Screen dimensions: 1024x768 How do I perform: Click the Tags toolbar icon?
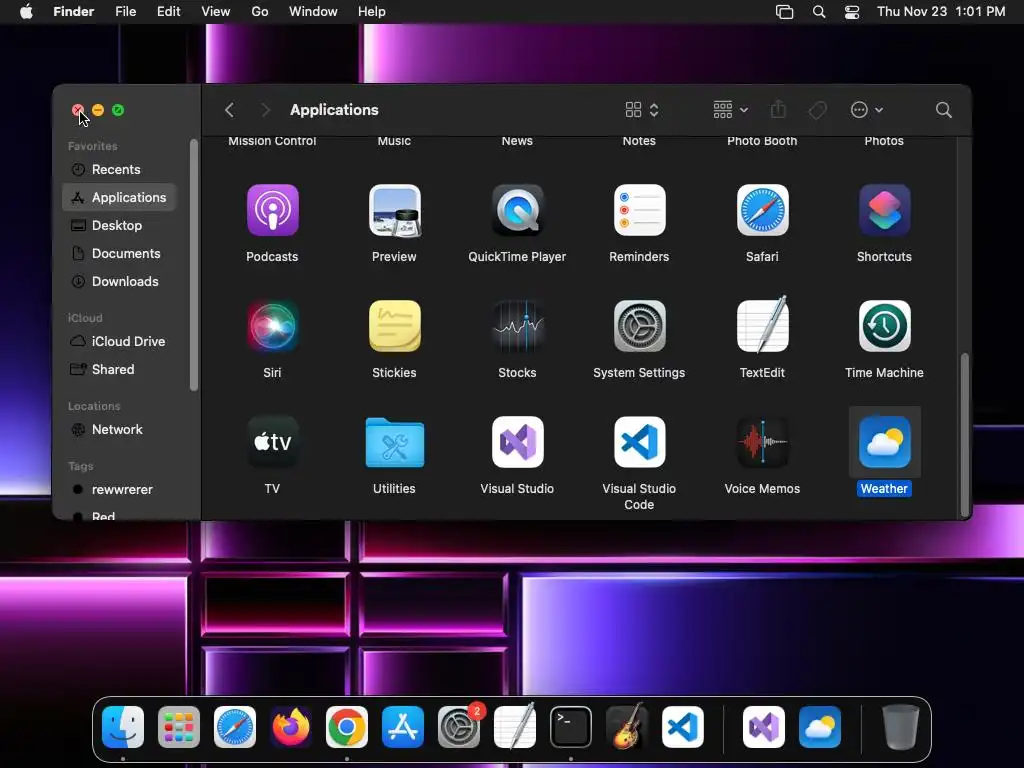pos(817,110)
